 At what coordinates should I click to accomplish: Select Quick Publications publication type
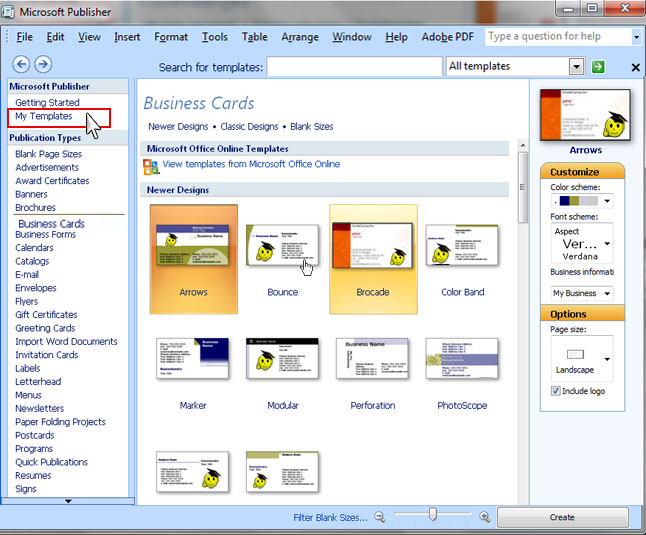pyautogui.click(x=51, y=462)
